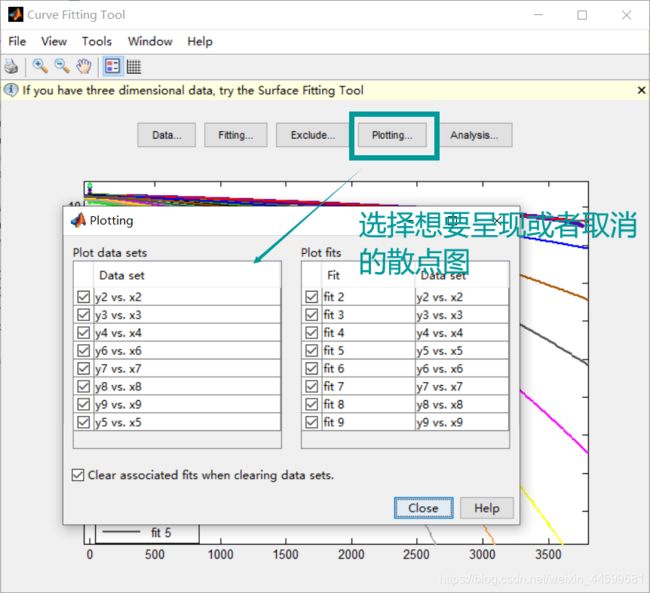Select 'y6 vs. x6' in fit 6 row
Image resolution: width=650 pixels, height=593 pixels.
[x=439, y=369]
